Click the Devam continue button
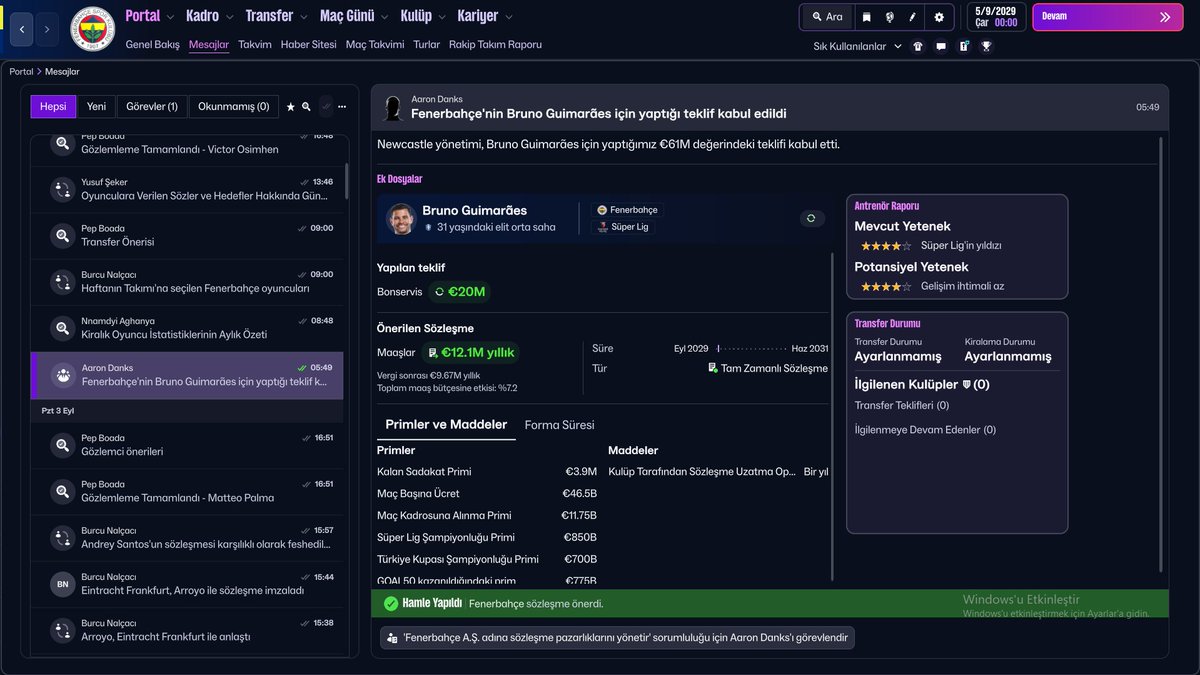 [x=1107, y=17]
